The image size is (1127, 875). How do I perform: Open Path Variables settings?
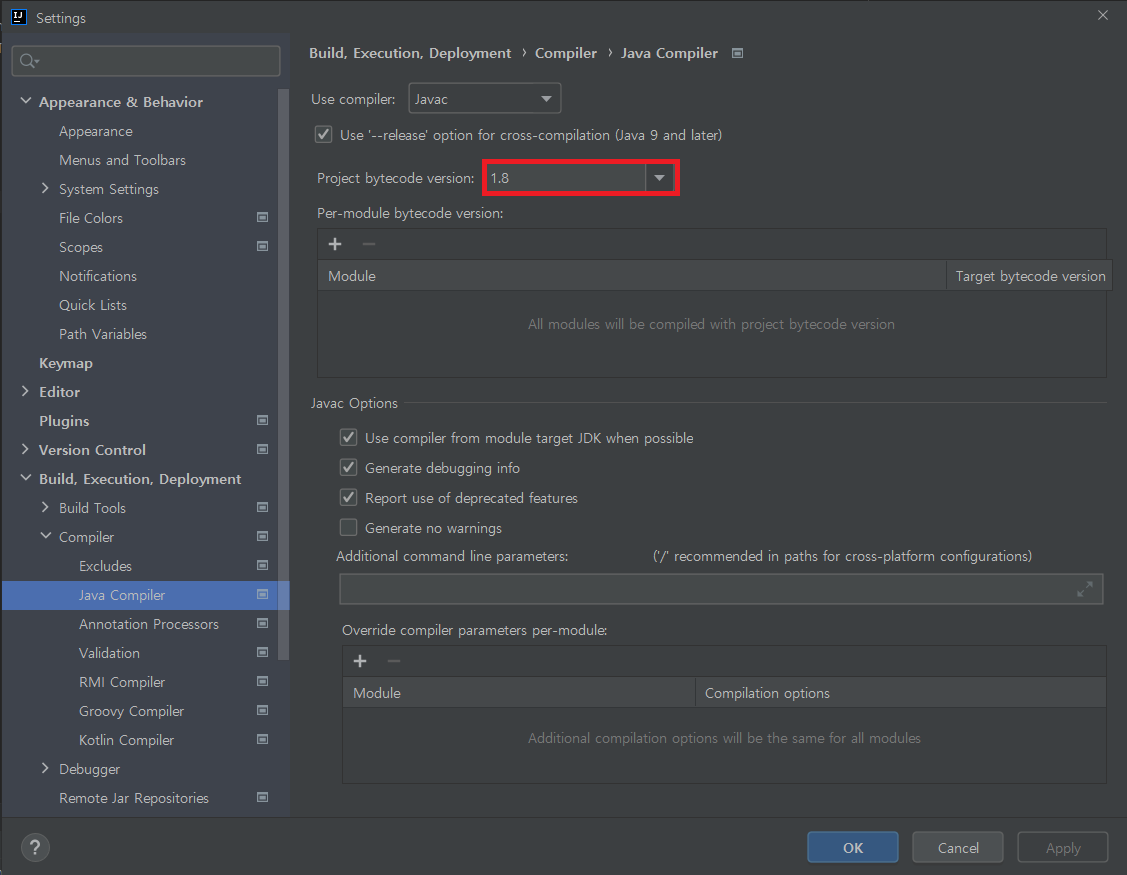[103, 334]
